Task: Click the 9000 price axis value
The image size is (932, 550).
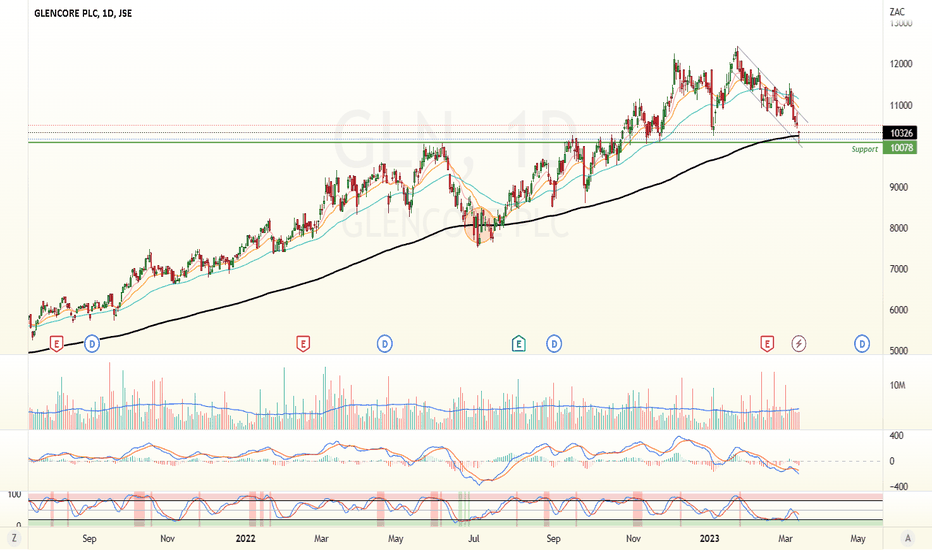Action: pyautogui.click(x=899, y=187)
